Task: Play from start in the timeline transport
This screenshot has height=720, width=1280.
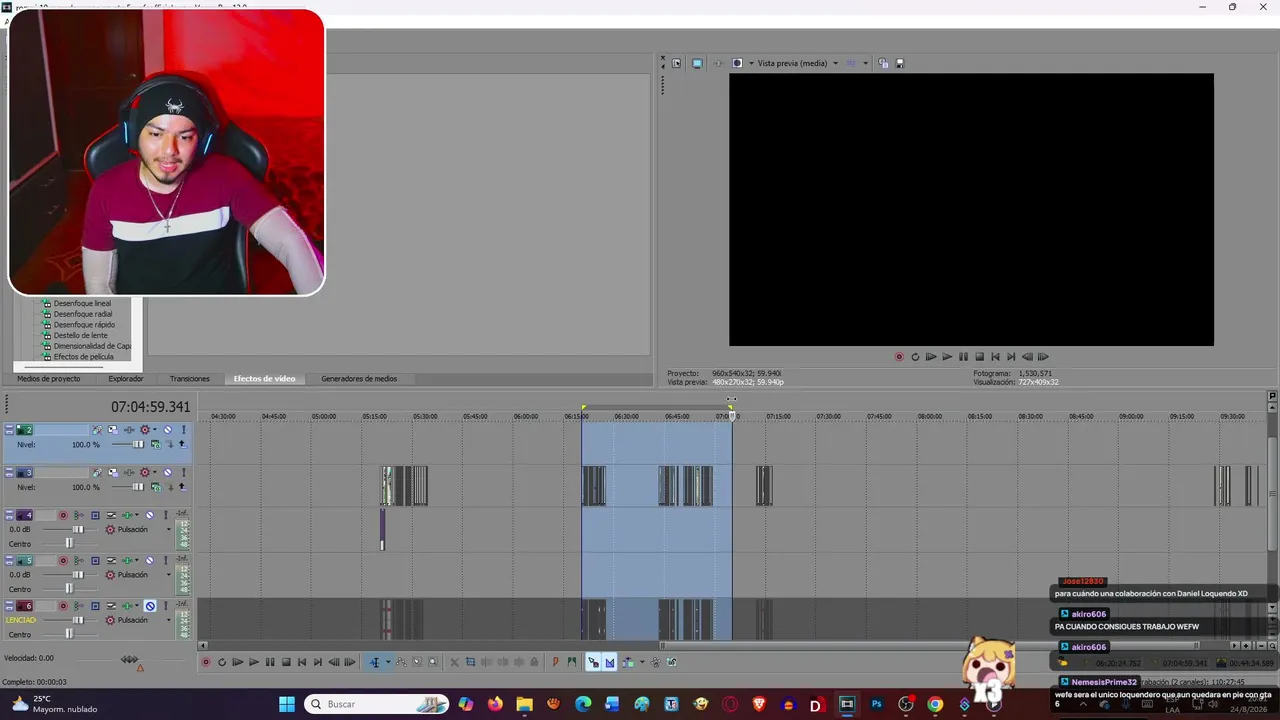Action: click(238, 662)
